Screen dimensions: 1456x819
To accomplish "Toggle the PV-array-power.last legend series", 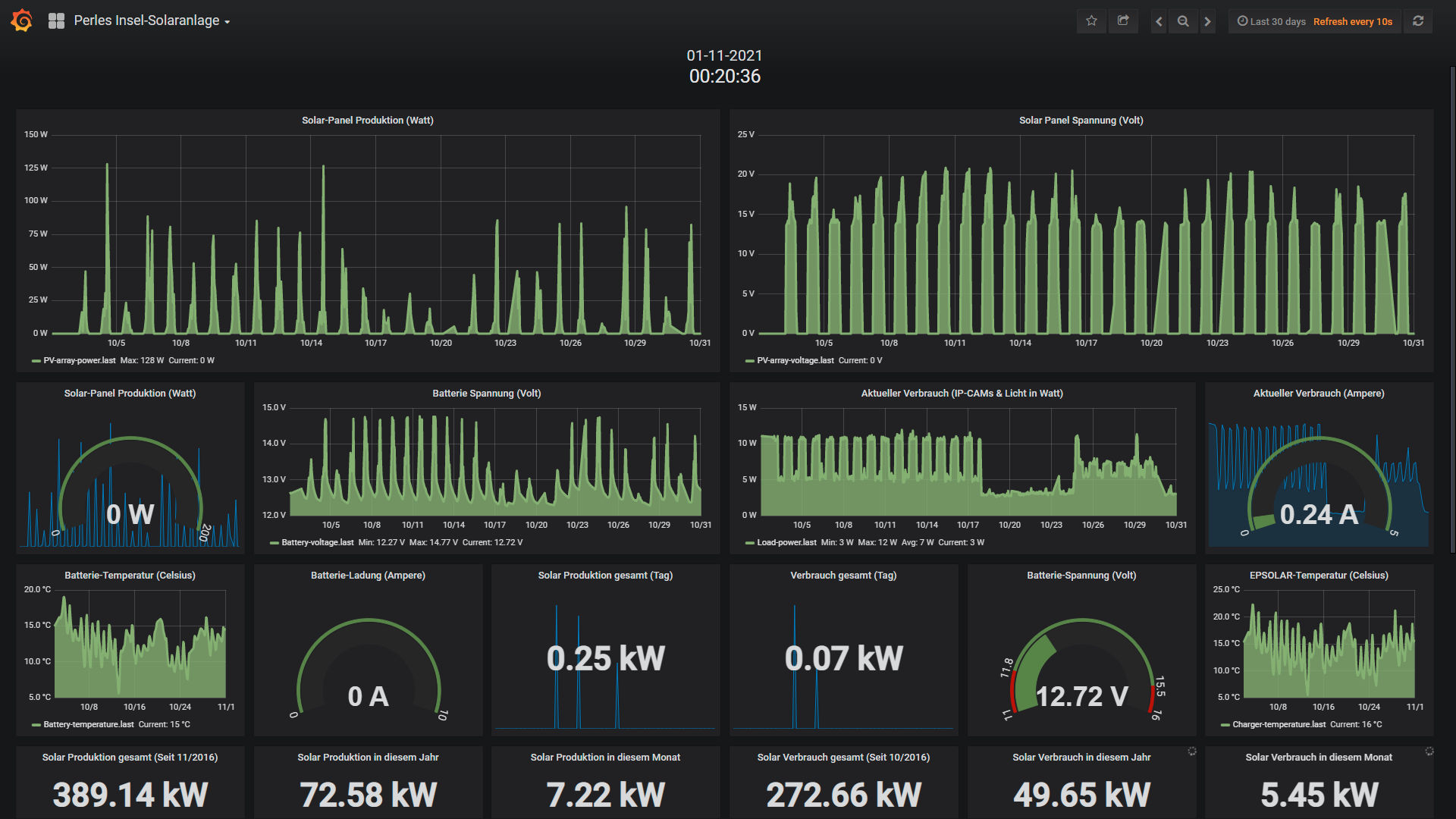I will coord(80,360).
